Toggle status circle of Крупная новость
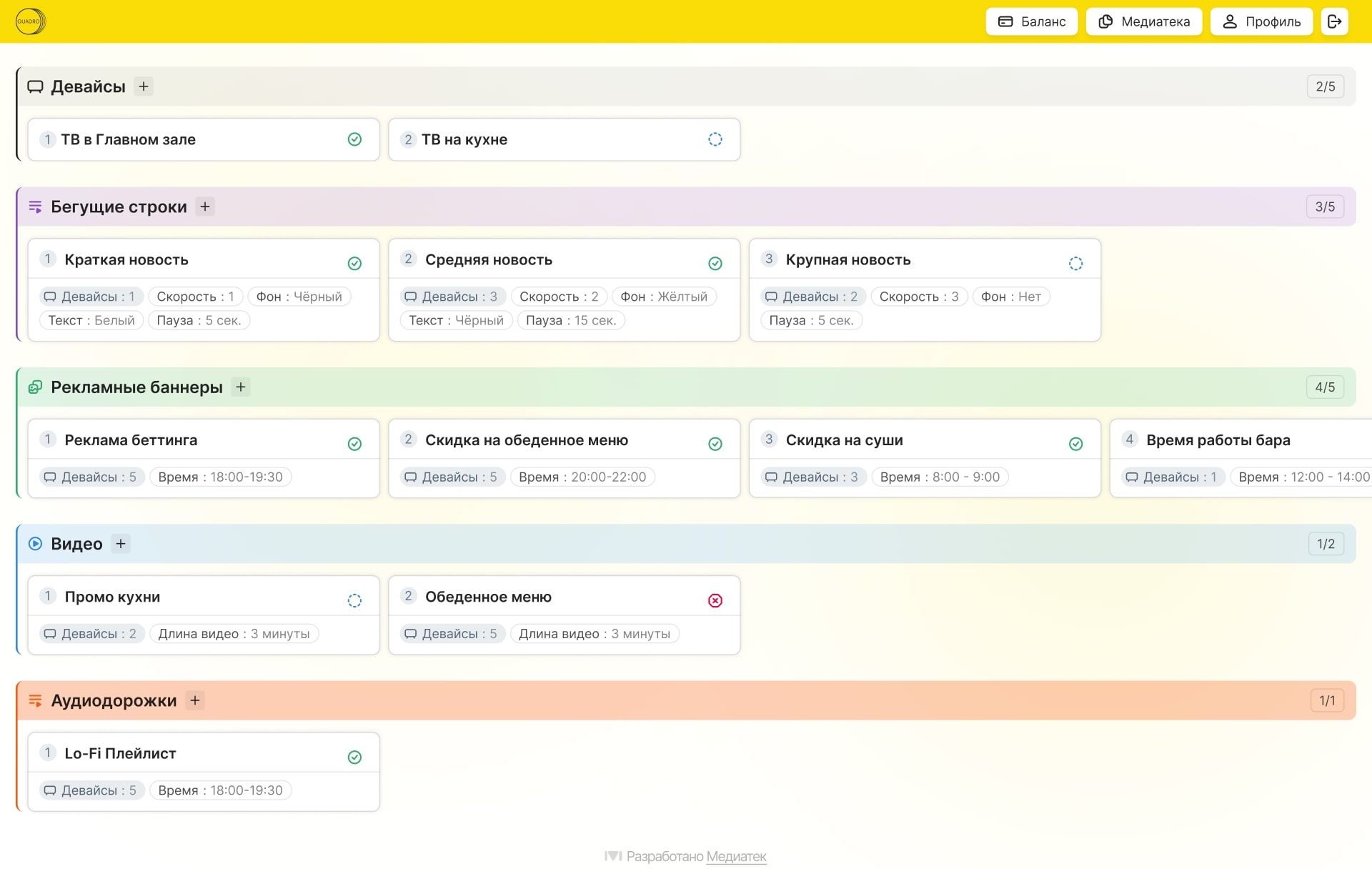 coord(1075,263)
